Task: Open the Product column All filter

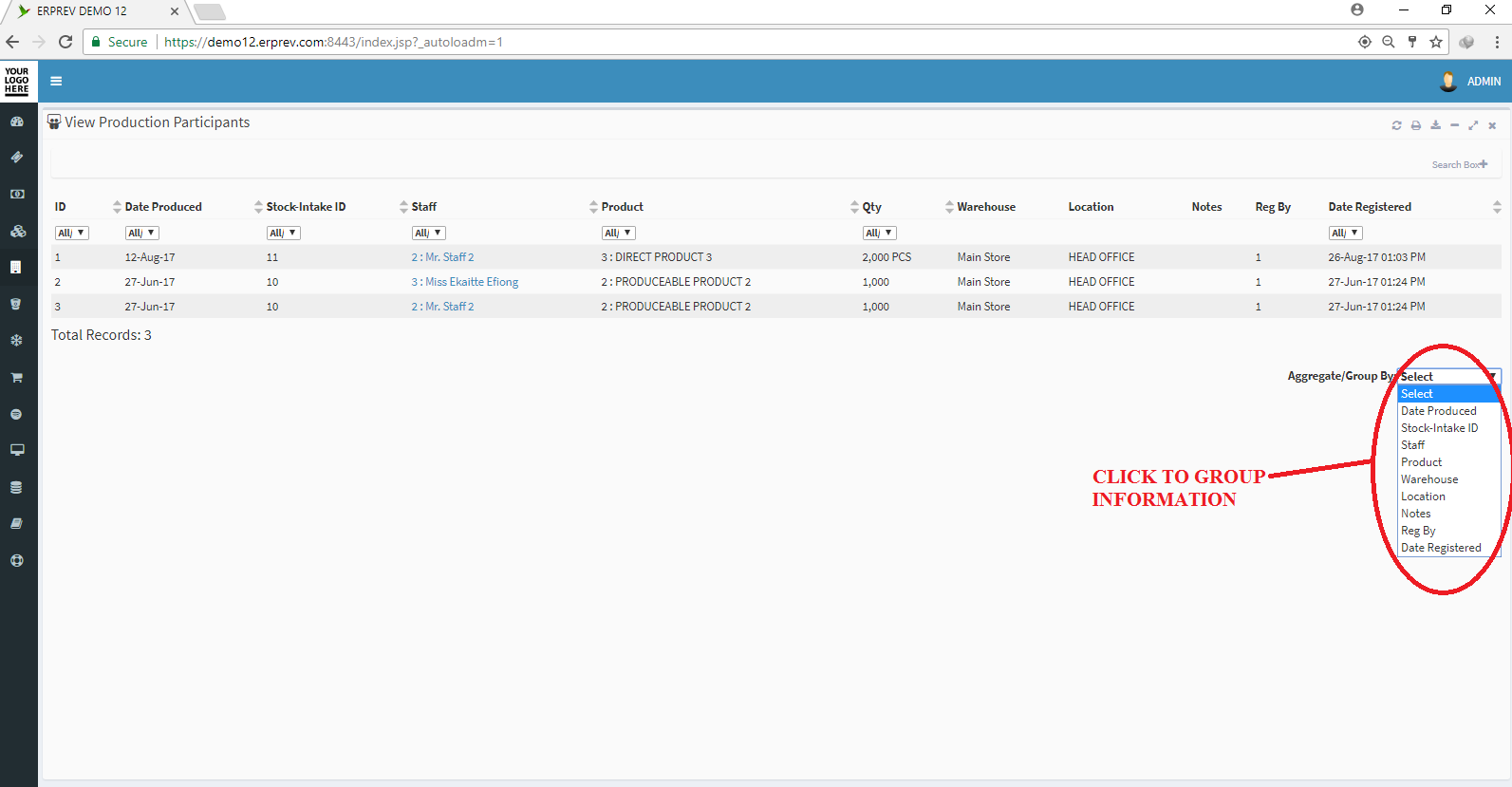Action: pos(618,233)
